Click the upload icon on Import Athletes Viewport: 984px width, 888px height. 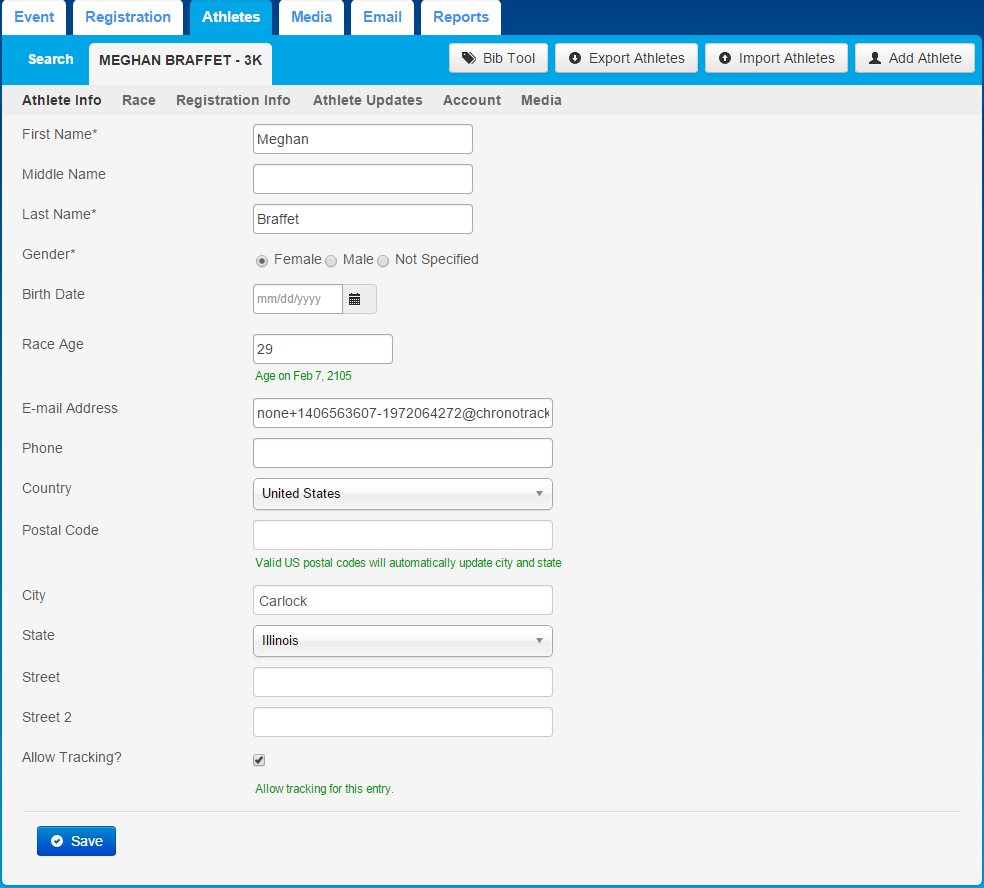coord(724,58)
